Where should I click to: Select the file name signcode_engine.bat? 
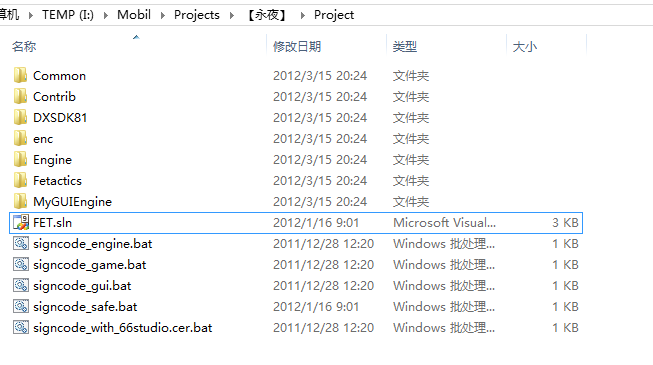click(x=92, y=244)
